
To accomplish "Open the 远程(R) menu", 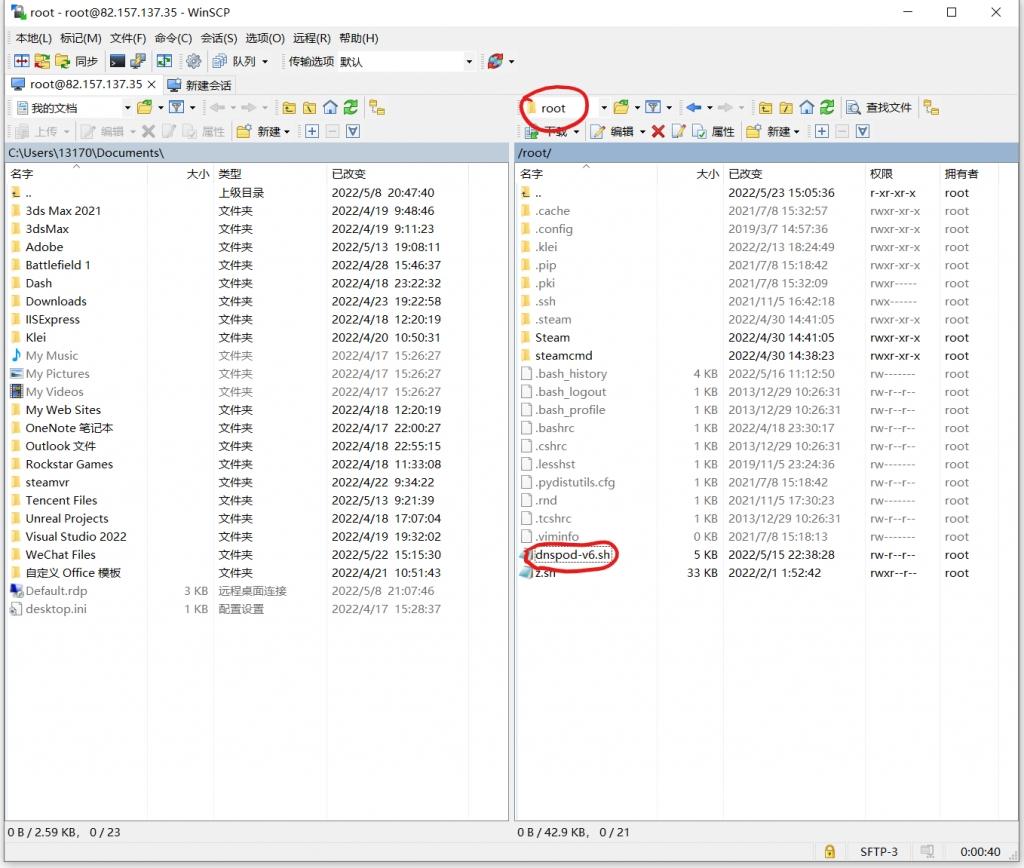I will click(x=312, y=38).
